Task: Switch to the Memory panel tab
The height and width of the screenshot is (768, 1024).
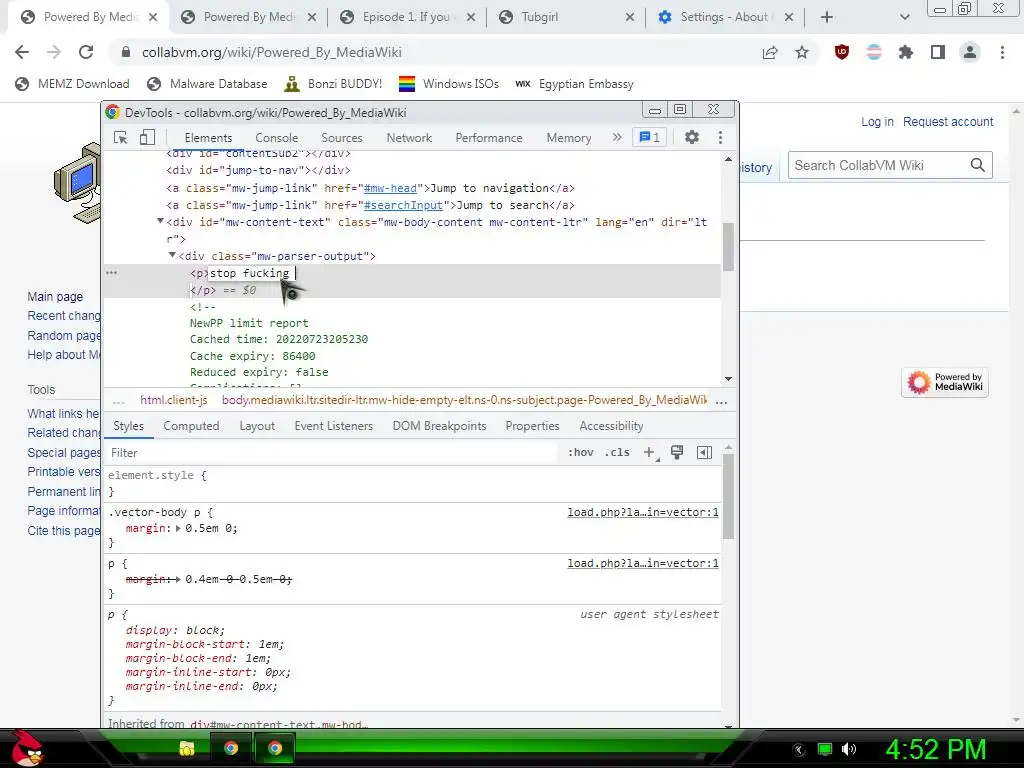Action: (x=569, y=138)
